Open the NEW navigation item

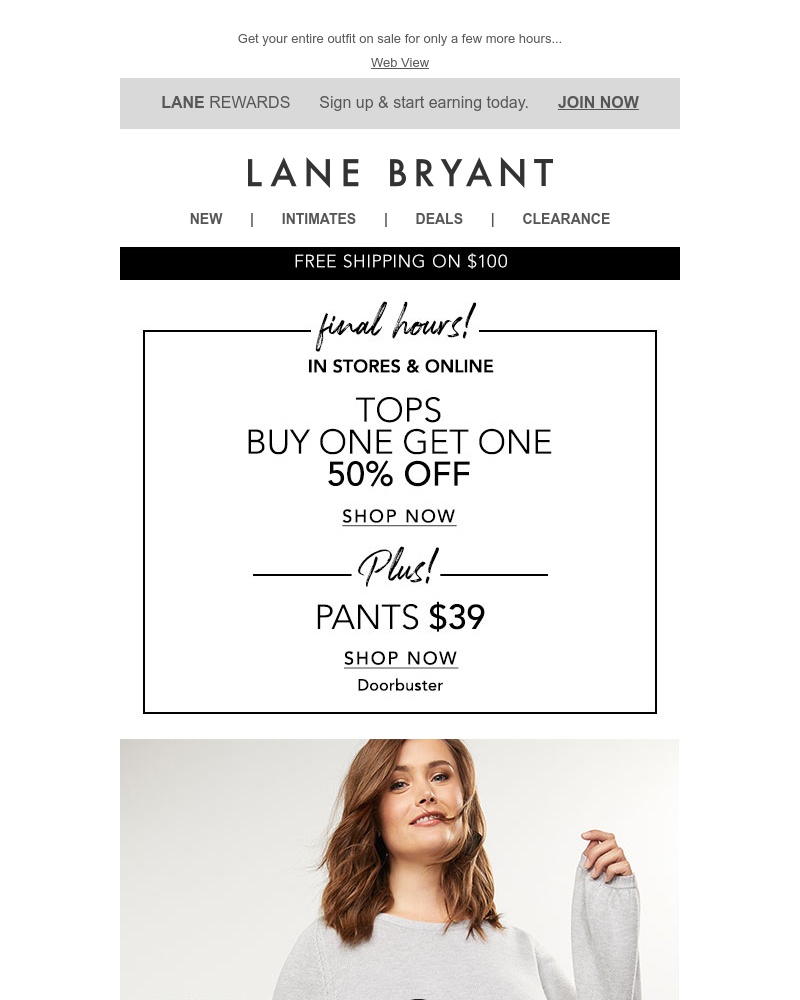(x=206, y=219)
